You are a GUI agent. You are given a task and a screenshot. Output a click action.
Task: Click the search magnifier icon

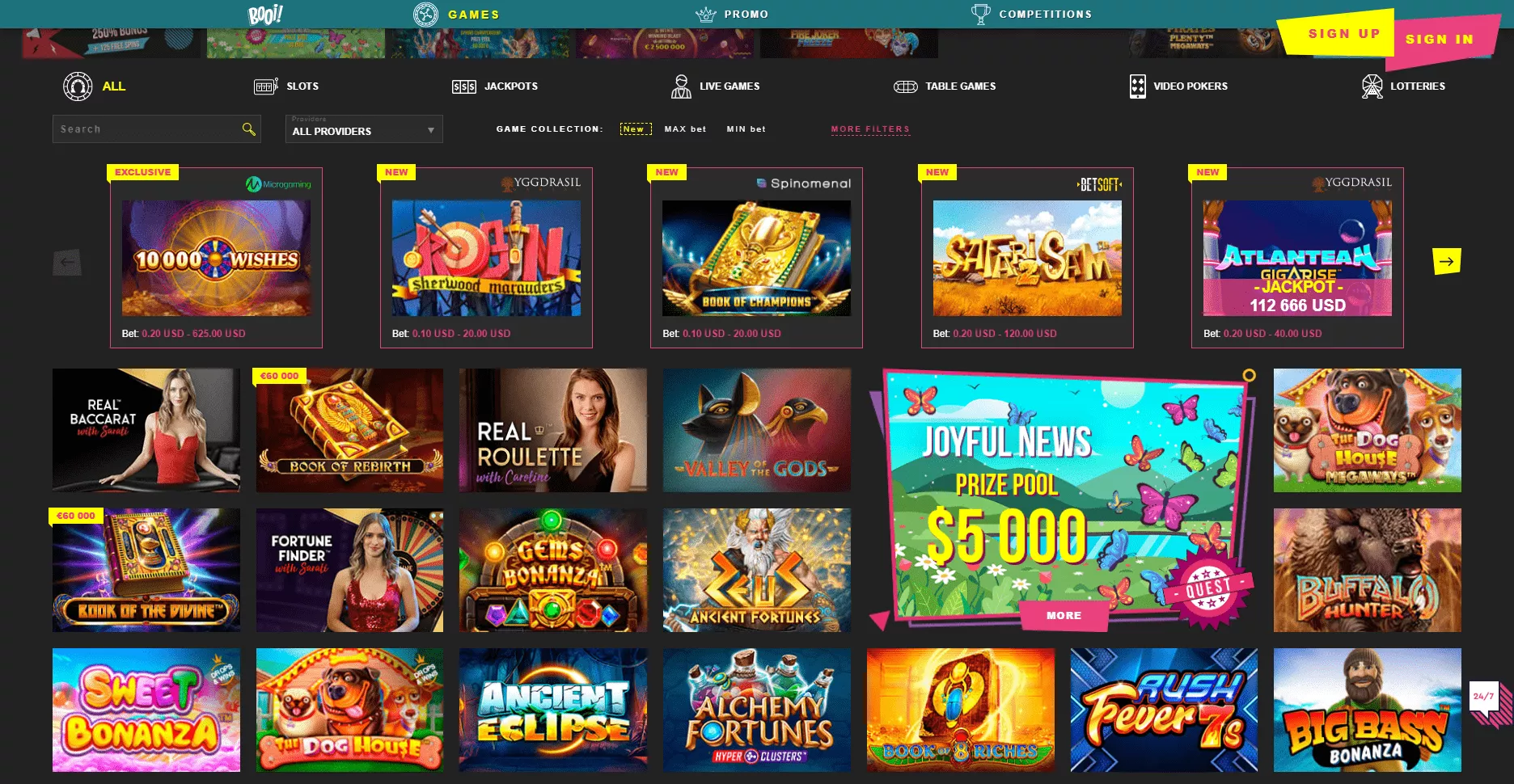coord(248,129)
